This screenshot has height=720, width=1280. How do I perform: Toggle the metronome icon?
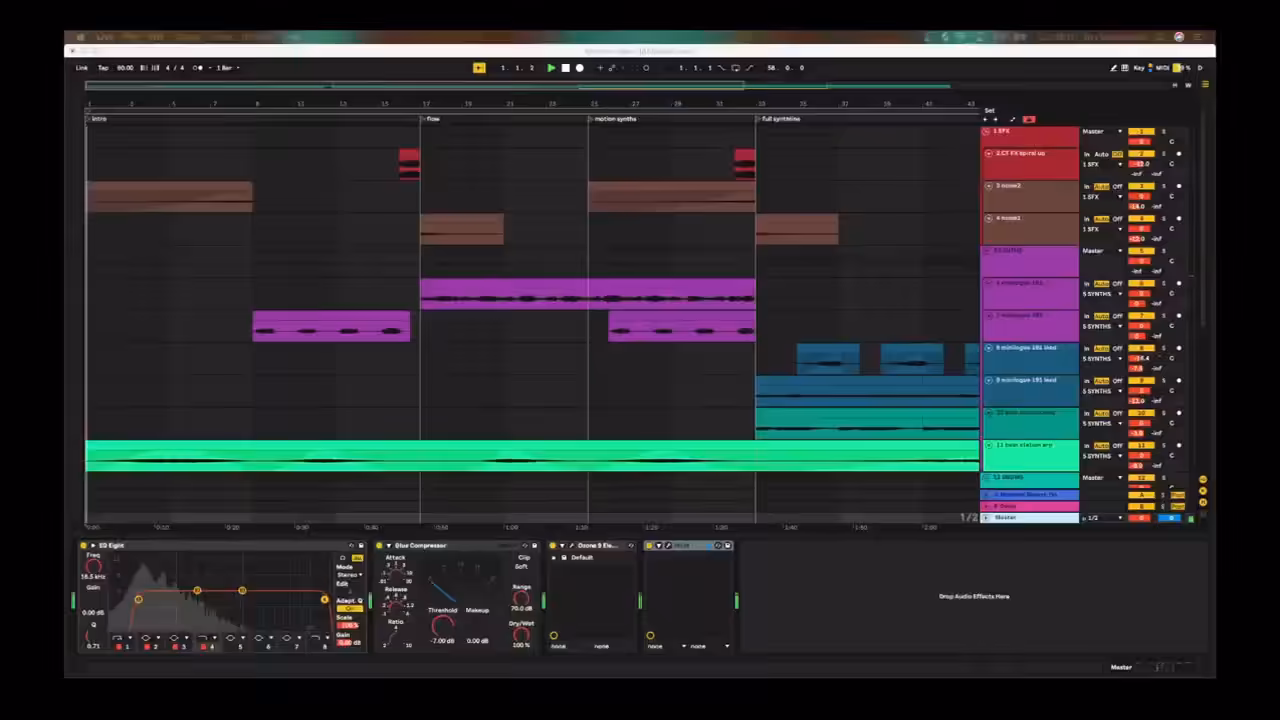pyautogui.click(x=198, y=68)
